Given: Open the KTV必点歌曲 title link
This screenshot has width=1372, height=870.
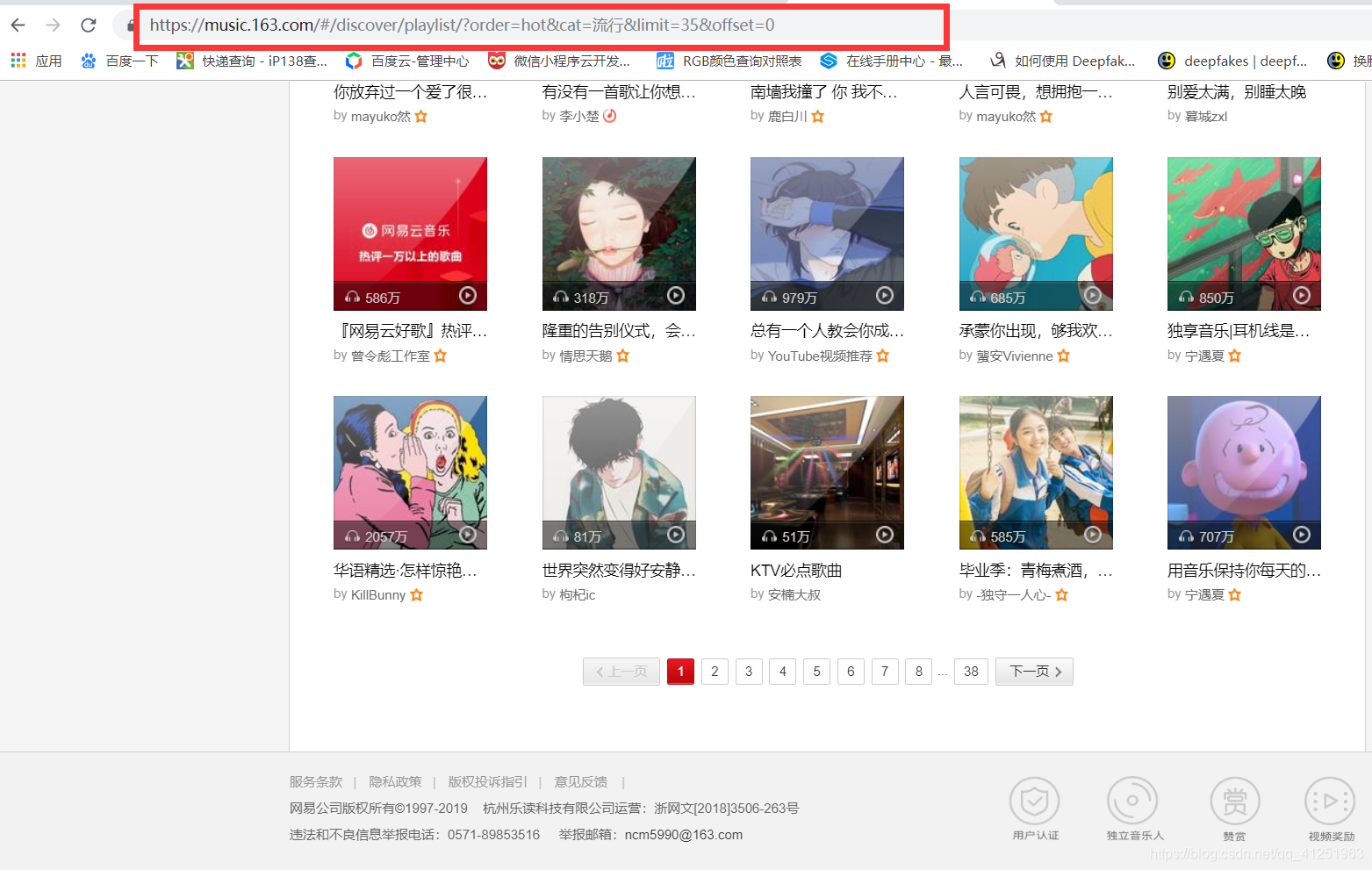Looking at the screenshot, I should click(796, 571).
